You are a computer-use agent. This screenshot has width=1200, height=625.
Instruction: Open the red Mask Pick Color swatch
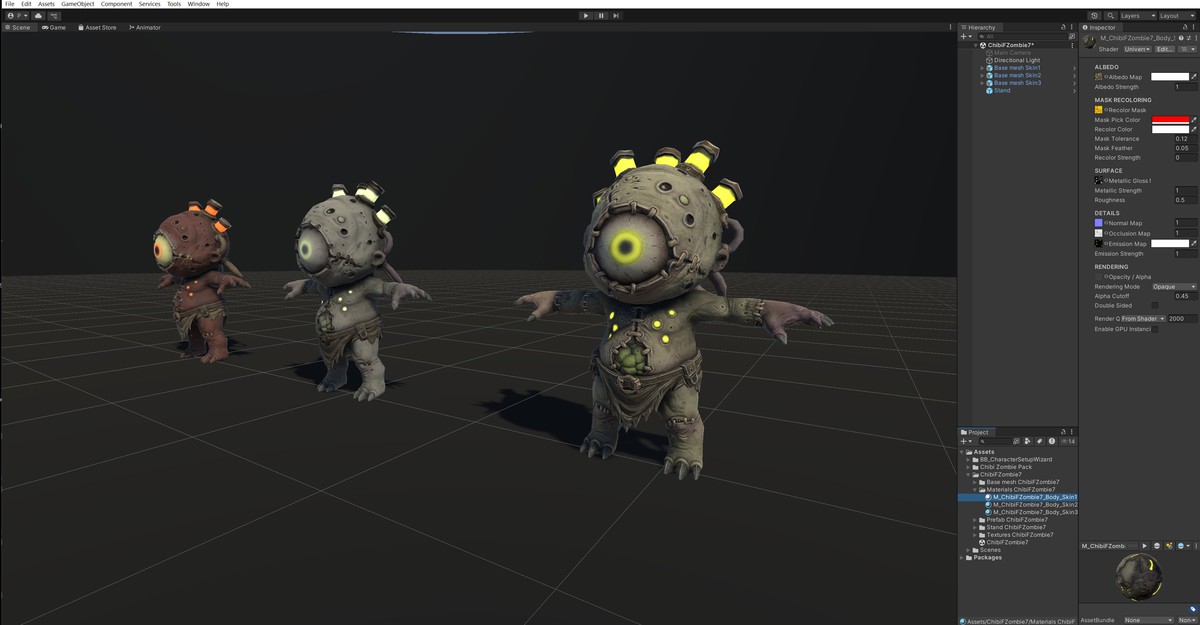point(1169,120)
